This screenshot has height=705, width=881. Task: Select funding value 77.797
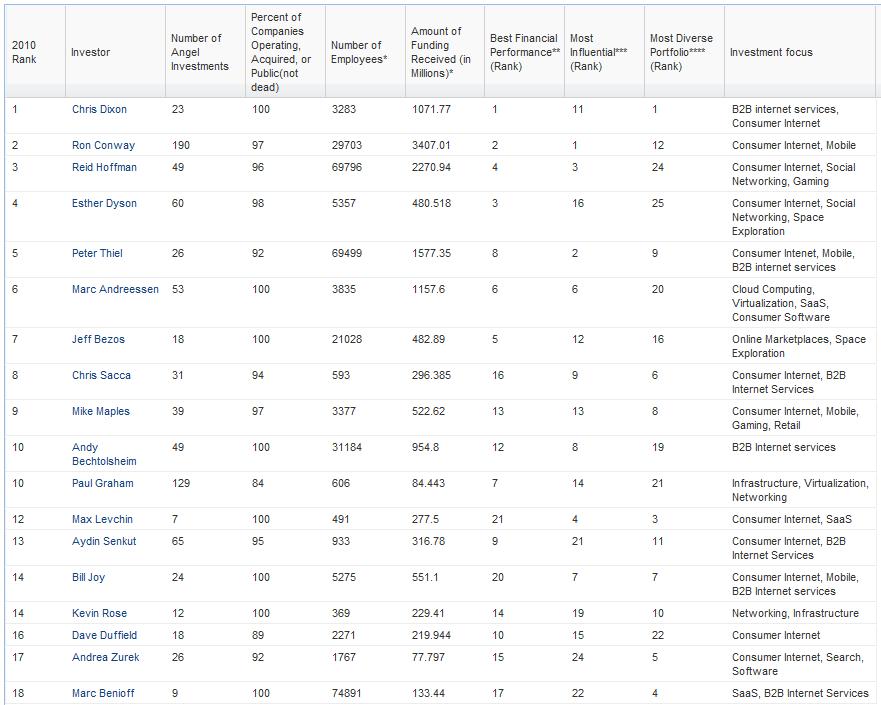(x=428, y=657)
